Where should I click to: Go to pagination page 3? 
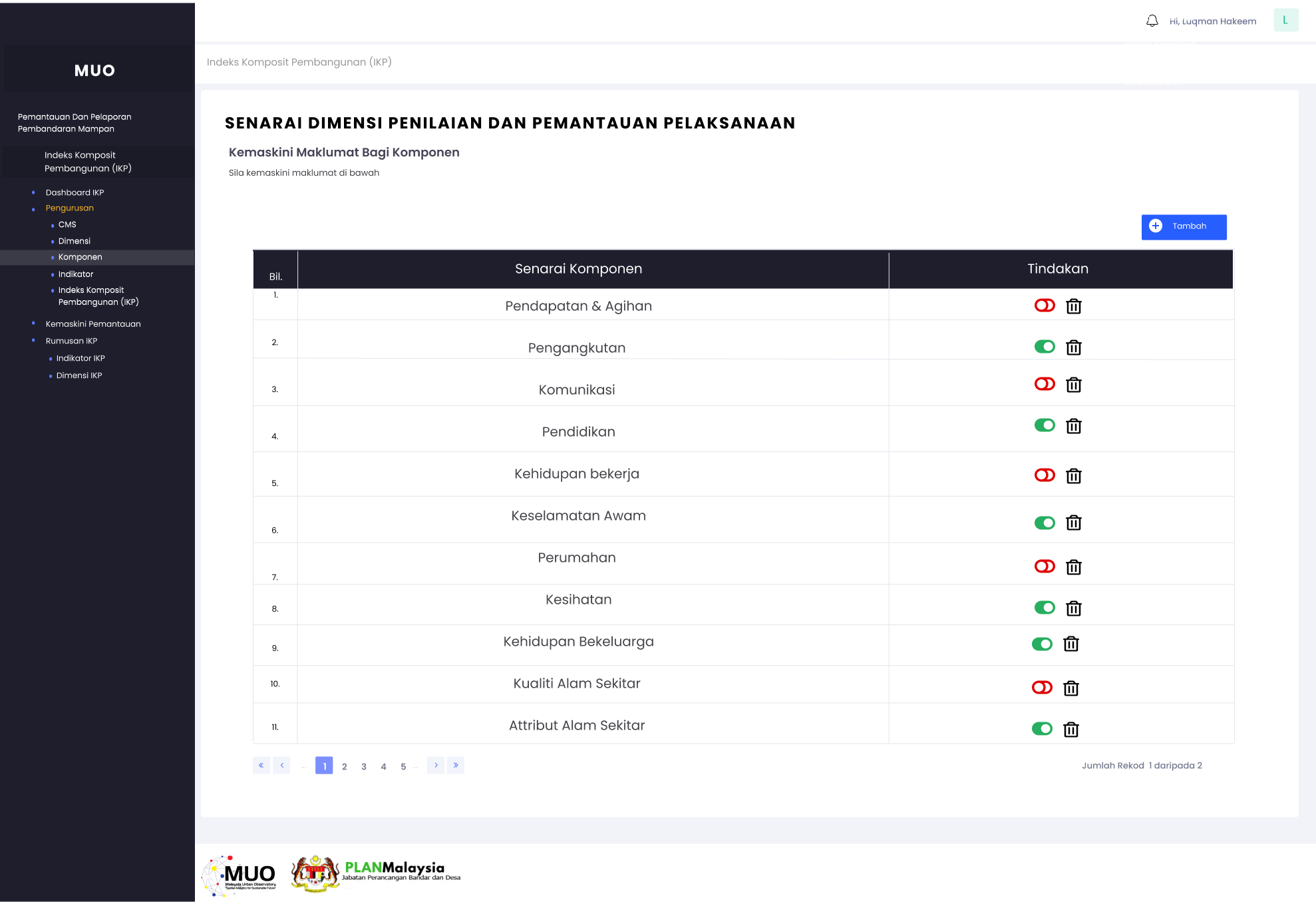pyautogui.click(x=364, y=767)
